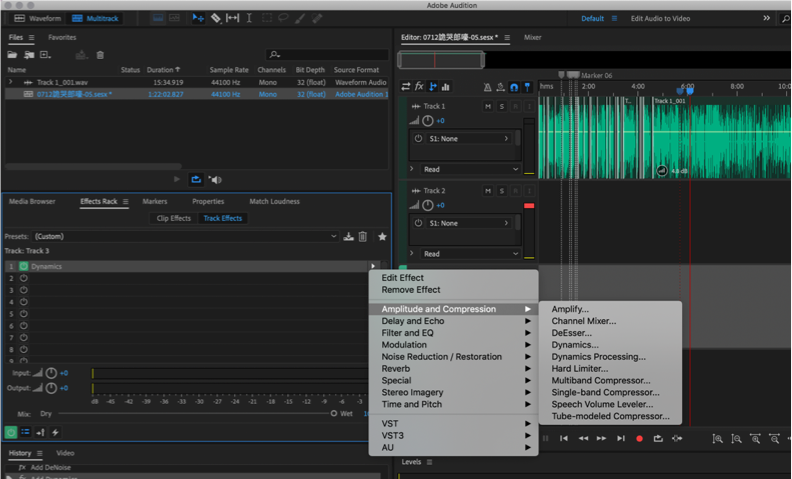The width and height of the screenshot is (792, 479).
Task: Solo Track 2
Action: click(501, 190)
